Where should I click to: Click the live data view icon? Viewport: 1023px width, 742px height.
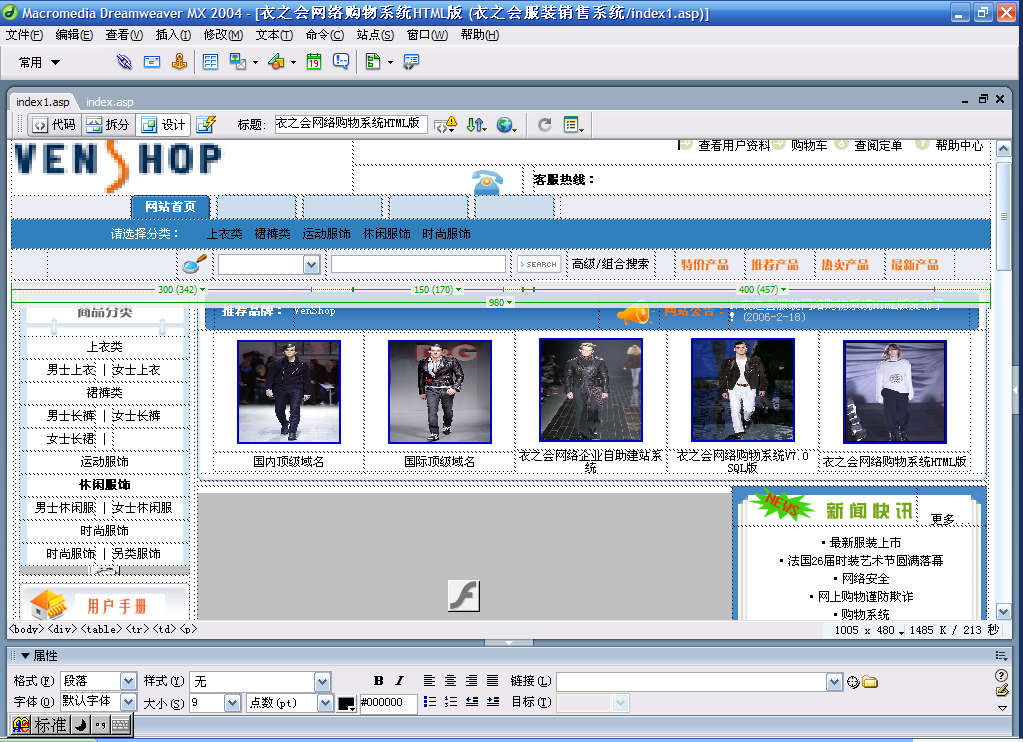tap(206, 125)
